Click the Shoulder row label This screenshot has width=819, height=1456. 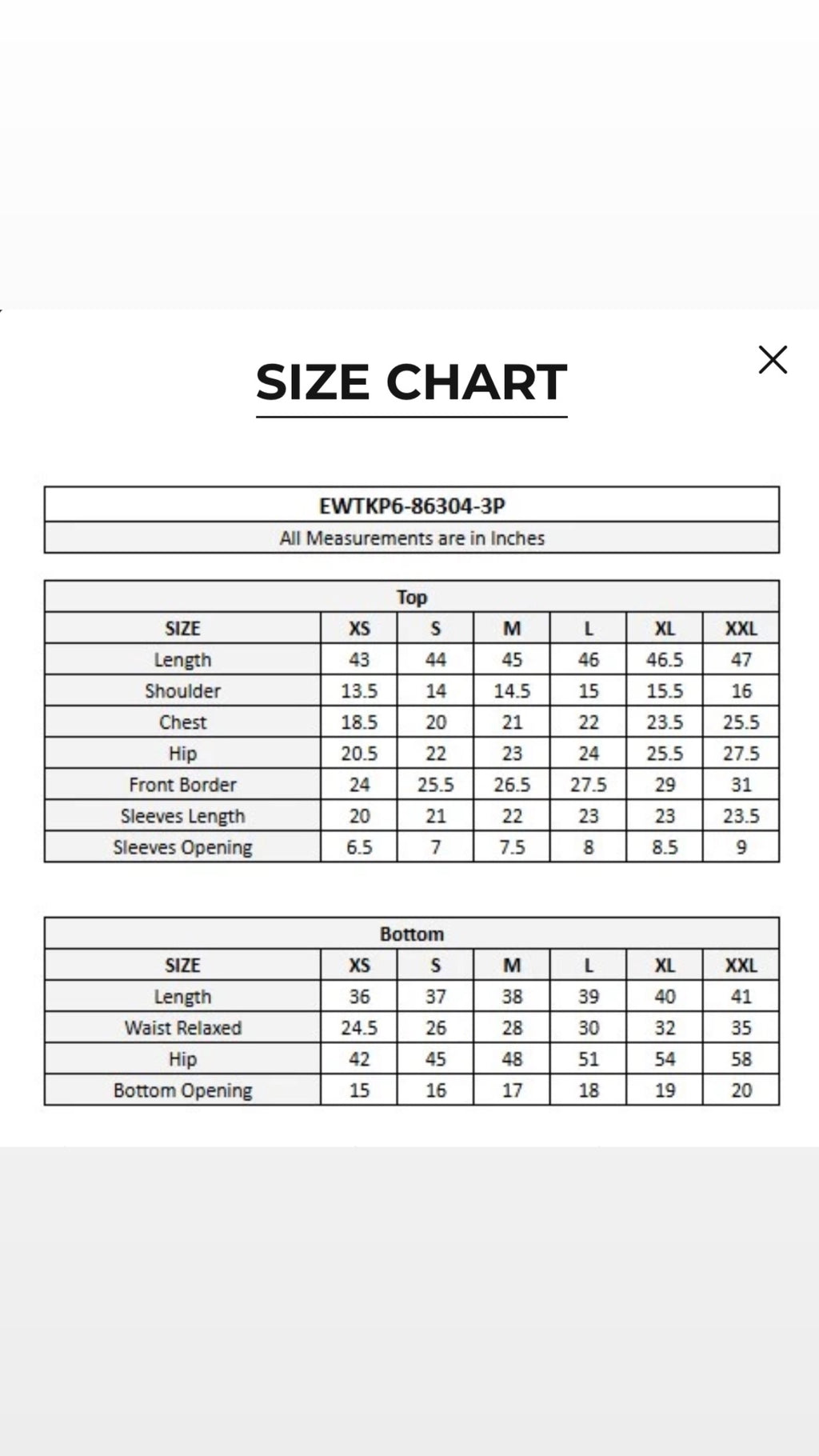182,690
